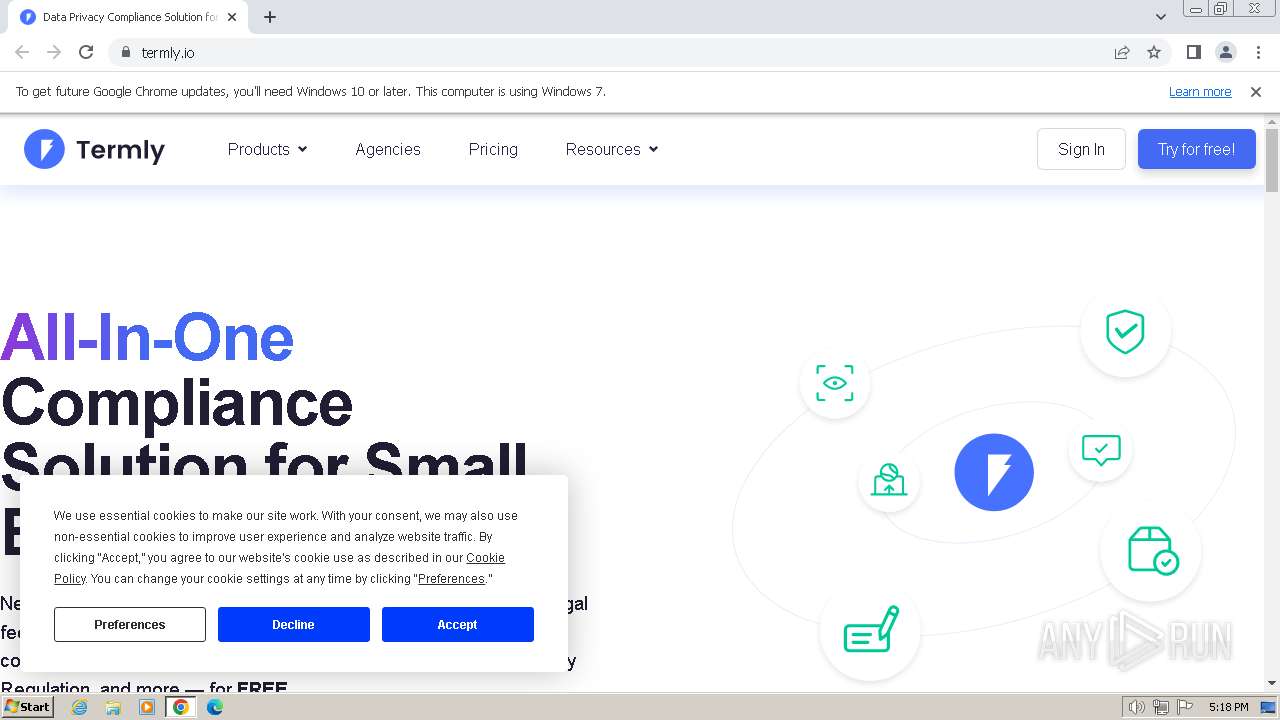Open the Agencies page
Image resolution: width=1280 pixels, height=720 pixels.
point(388,149)
